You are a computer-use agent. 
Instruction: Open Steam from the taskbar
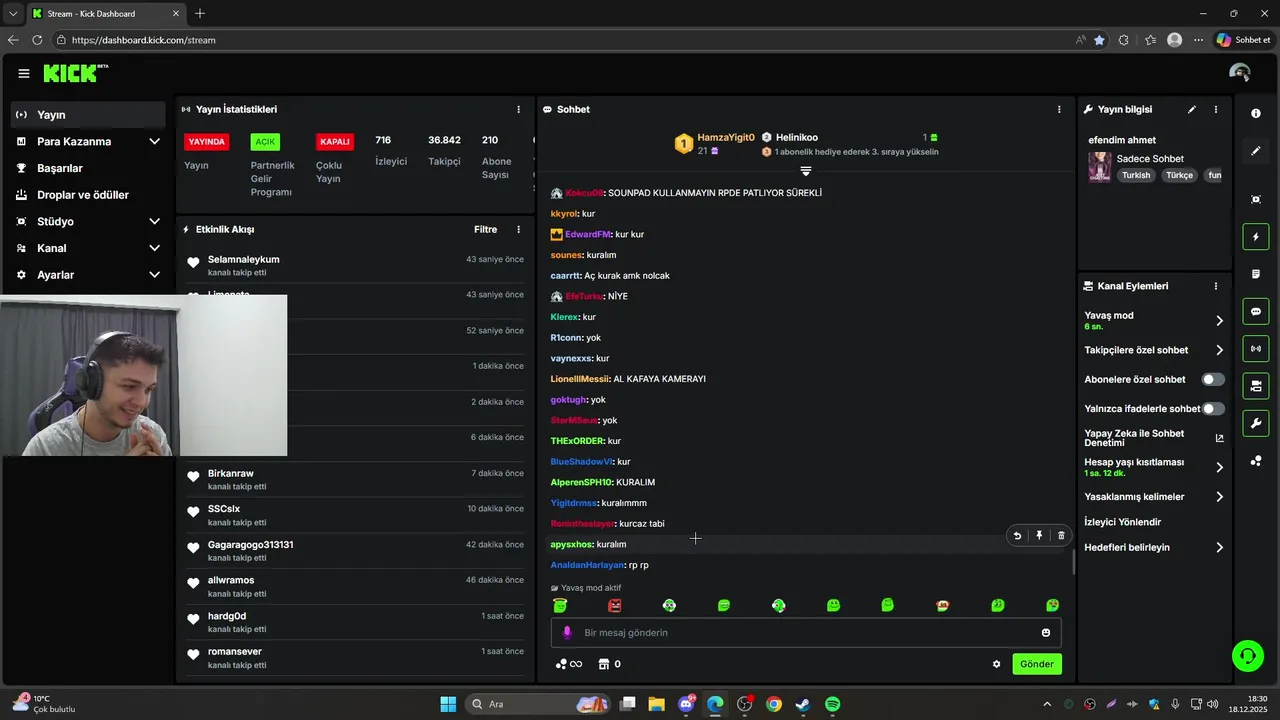tap(802, 704)
